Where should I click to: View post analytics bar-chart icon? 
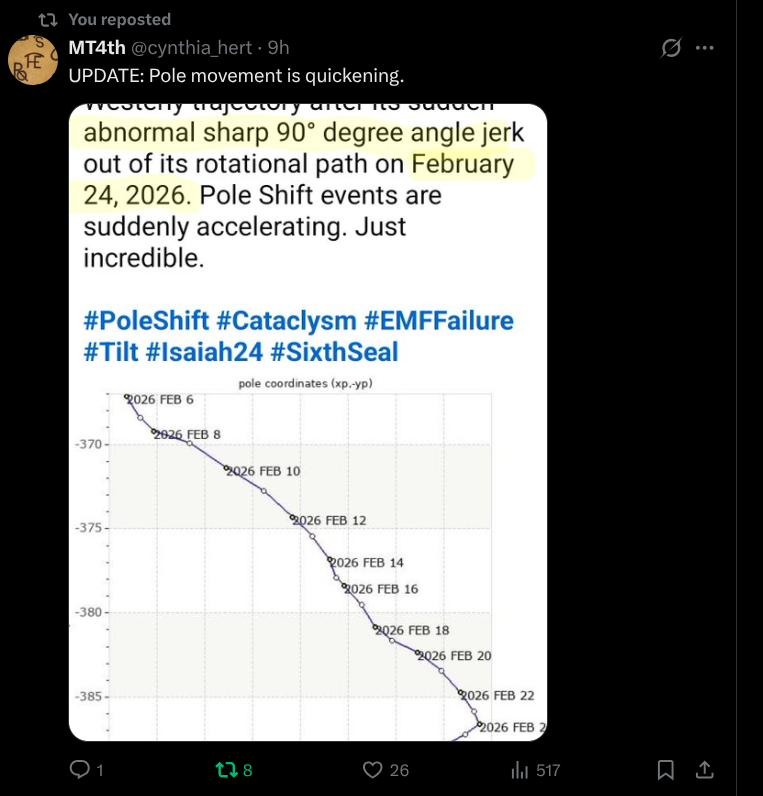pyautogui.click(x=520, y=770)
